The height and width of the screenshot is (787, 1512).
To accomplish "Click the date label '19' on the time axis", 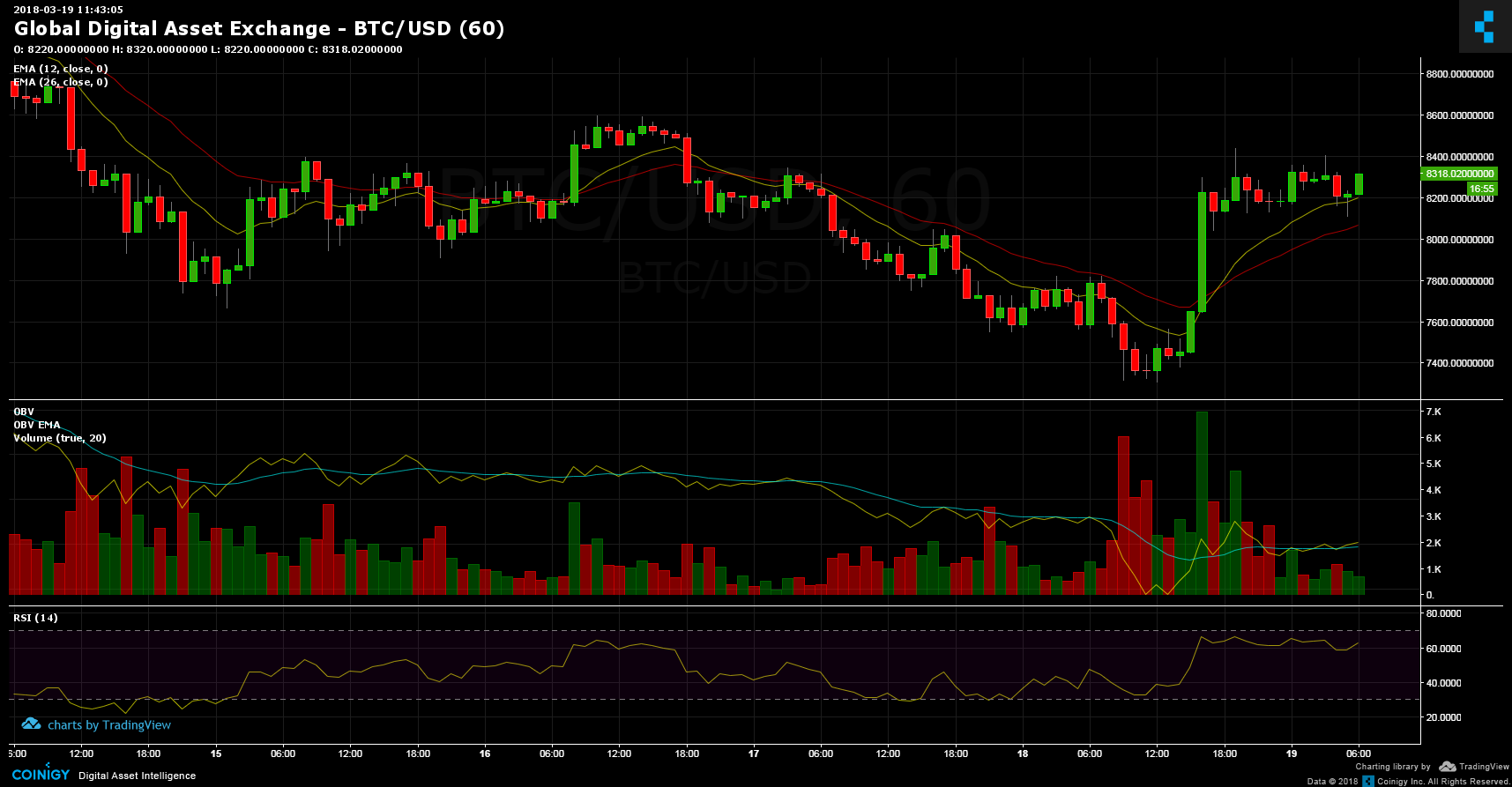I will coord(1292,754).
